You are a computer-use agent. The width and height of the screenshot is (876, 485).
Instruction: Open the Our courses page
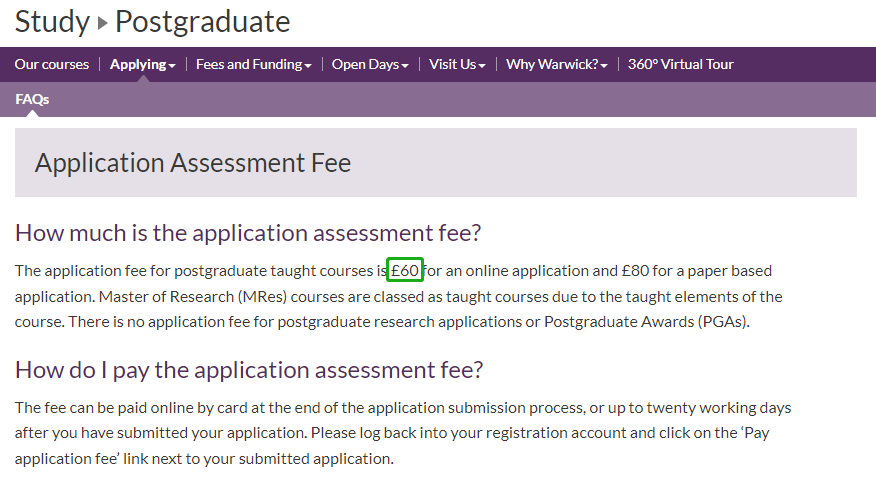(x=51, y=65)
